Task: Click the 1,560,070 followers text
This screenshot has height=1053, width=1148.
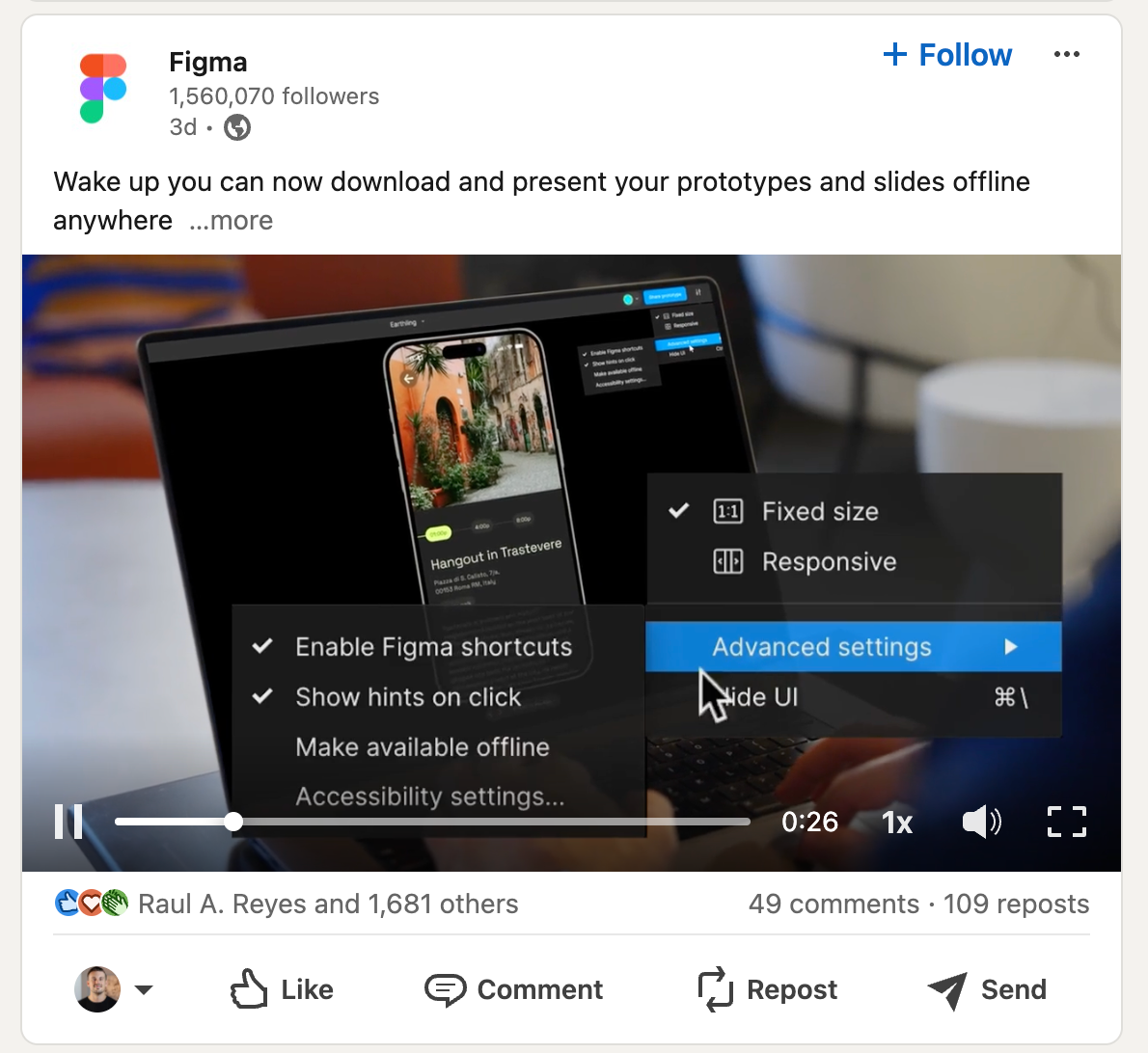Action: [274, 95]
